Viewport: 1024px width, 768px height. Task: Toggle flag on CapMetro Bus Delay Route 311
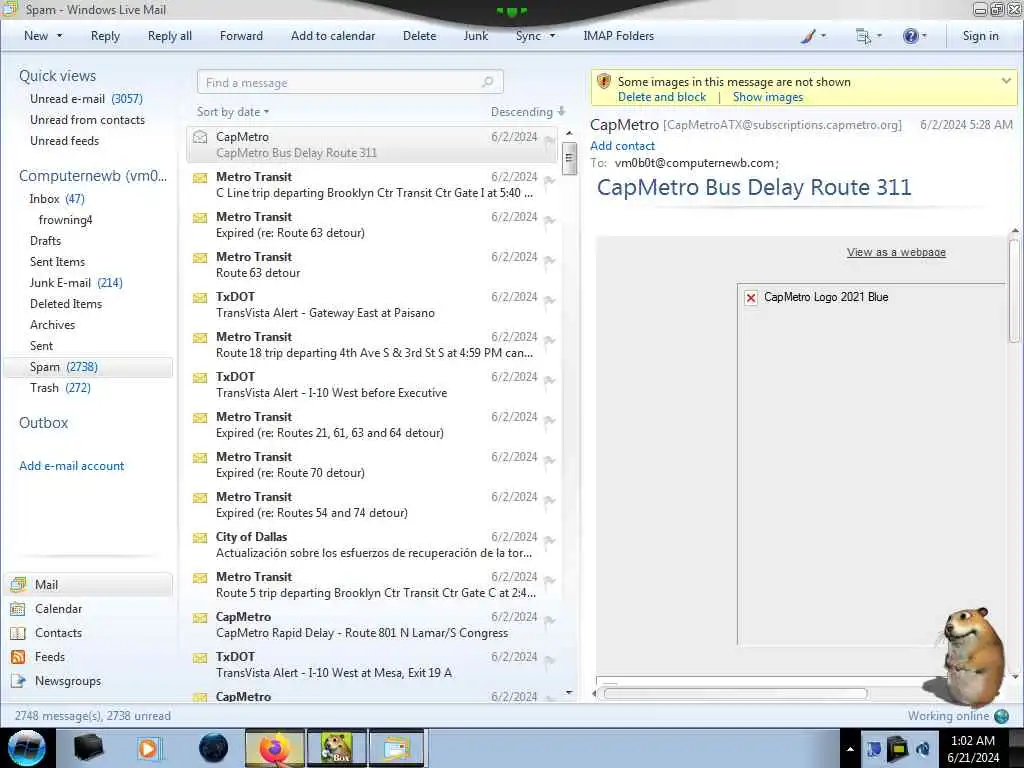tap(550, 141)
